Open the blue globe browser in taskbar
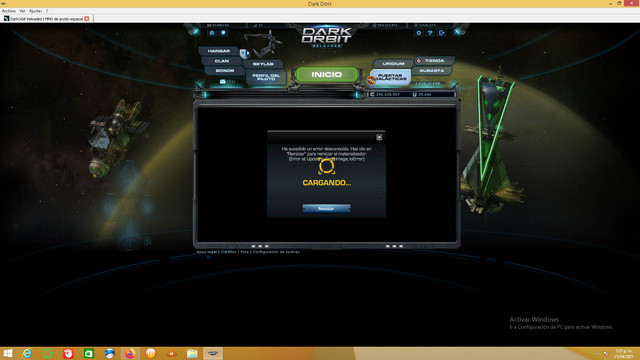This screenshot has height=360, width=640. tap(109, 353)
